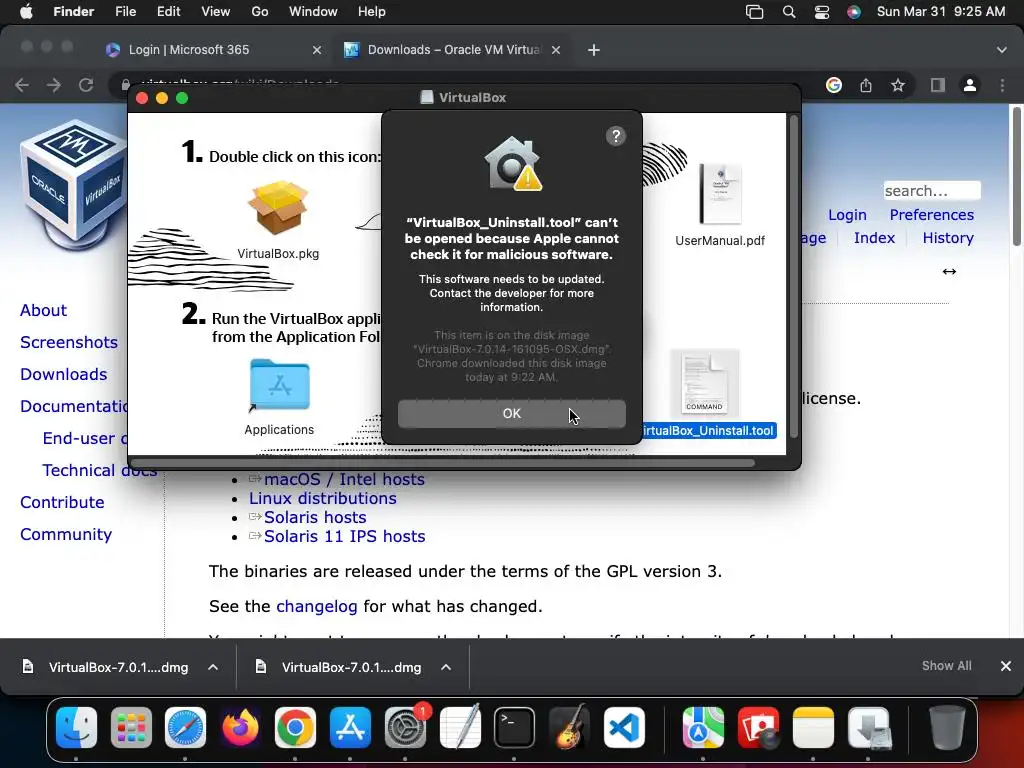The height and width of the screenshot is (768, 1024).
Task: Click the Google icon in address bar
Action: click(833, 85)
